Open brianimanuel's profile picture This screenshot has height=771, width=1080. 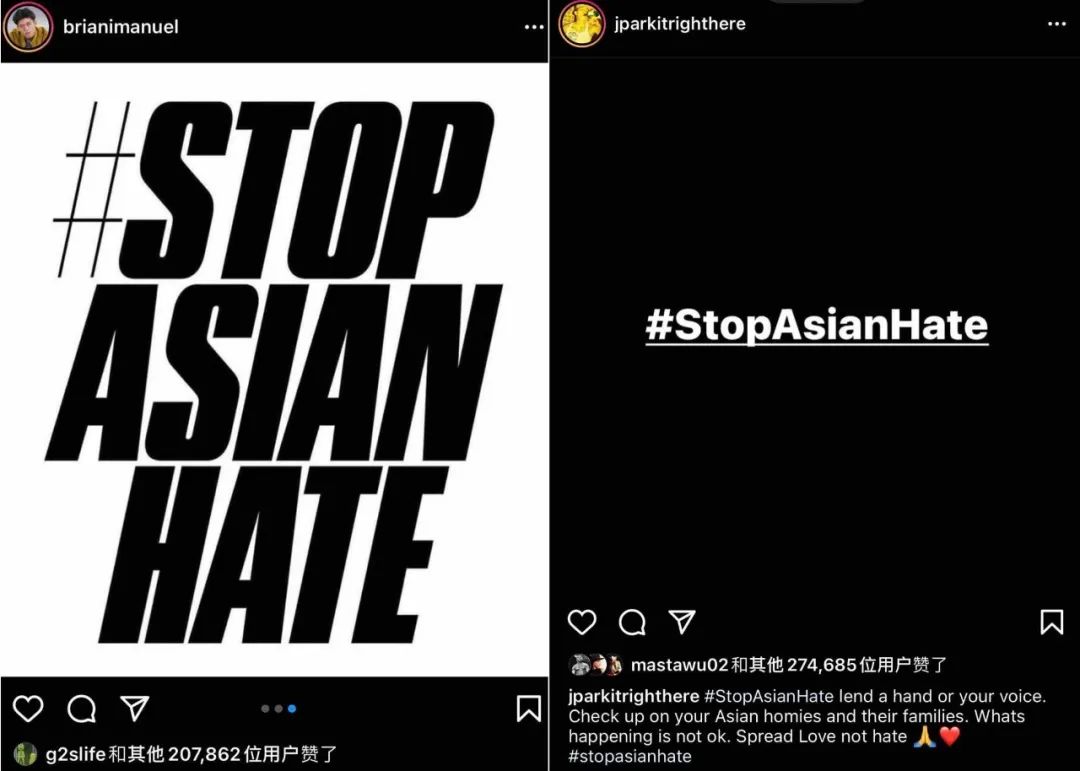tap(27, 27)
